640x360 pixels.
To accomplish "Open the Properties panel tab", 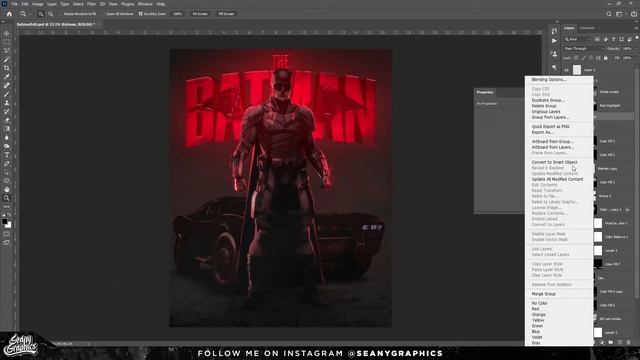I will coord(485,92).
